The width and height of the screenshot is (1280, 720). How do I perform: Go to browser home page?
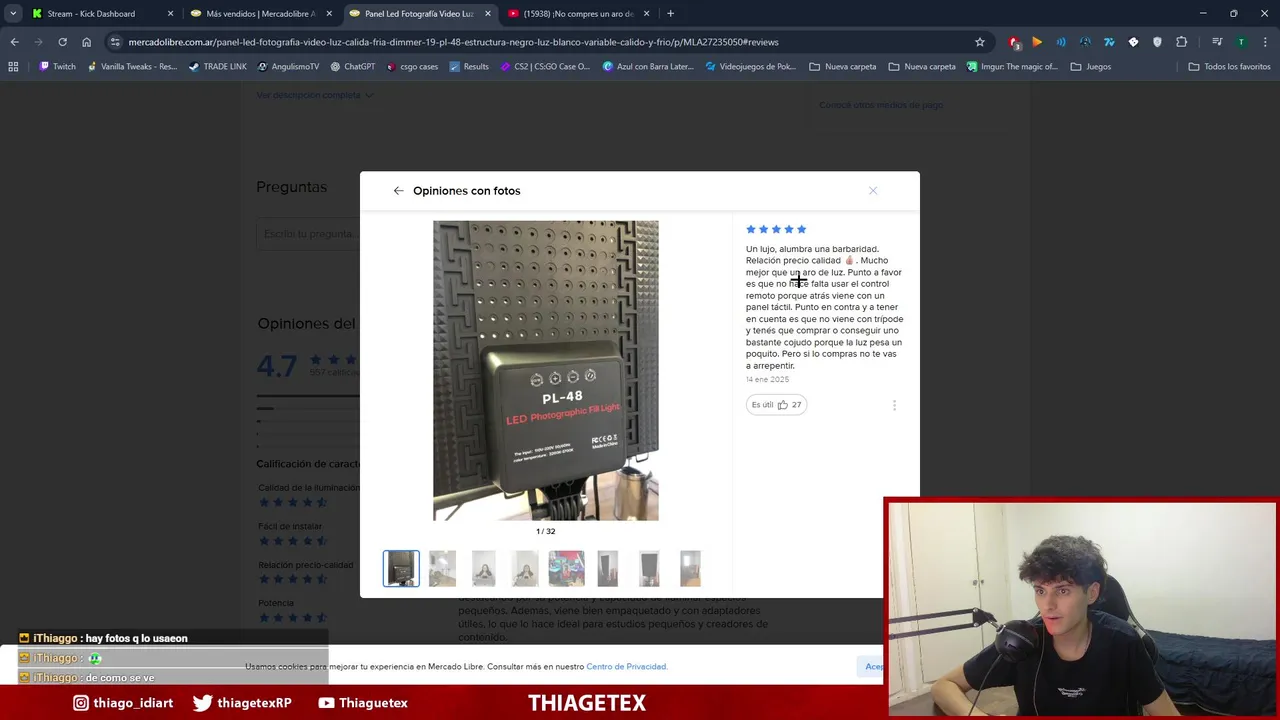86,42
